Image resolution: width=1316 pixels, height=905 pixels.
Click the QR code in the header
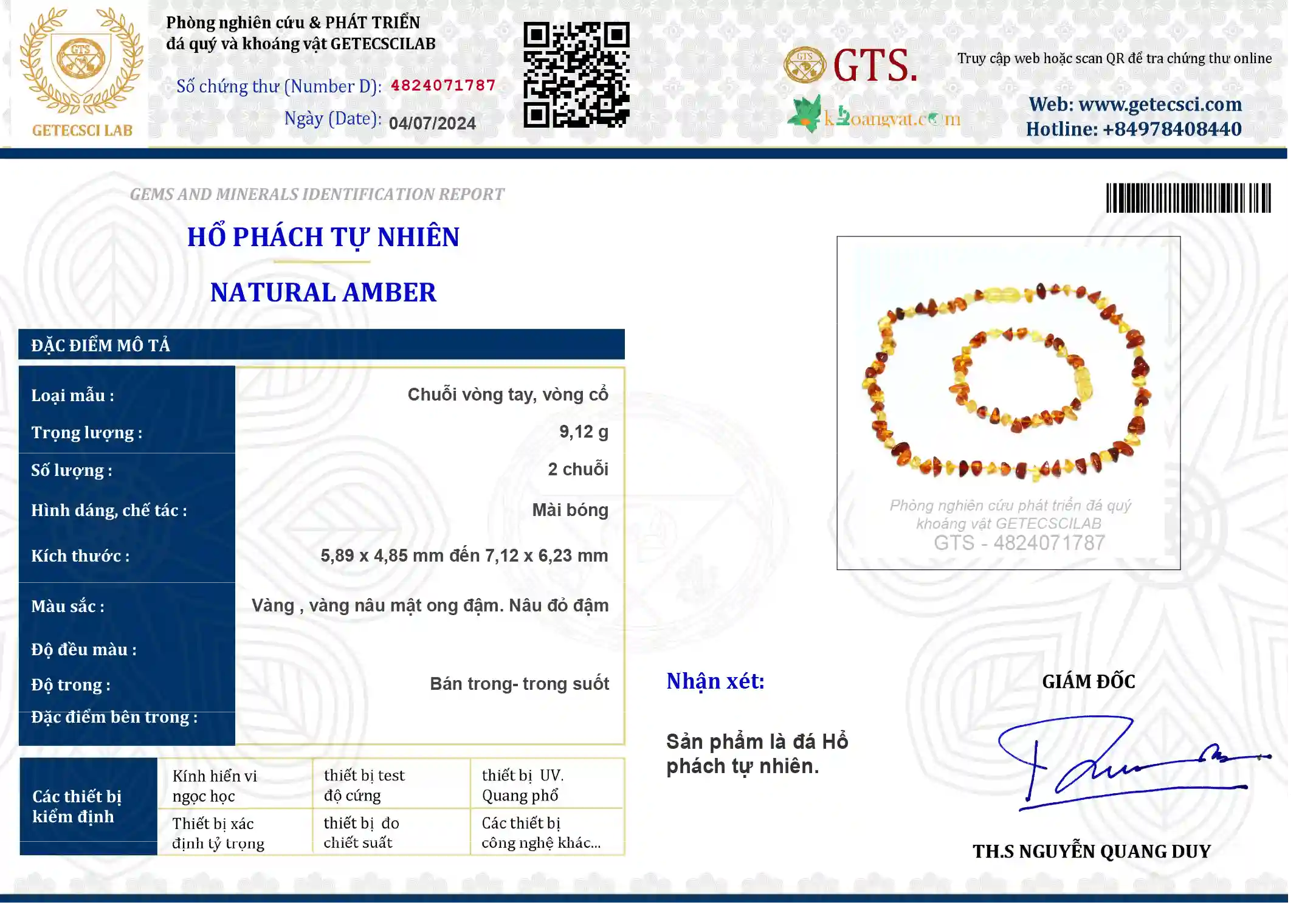pyautogui.click(x=577, y=75)
